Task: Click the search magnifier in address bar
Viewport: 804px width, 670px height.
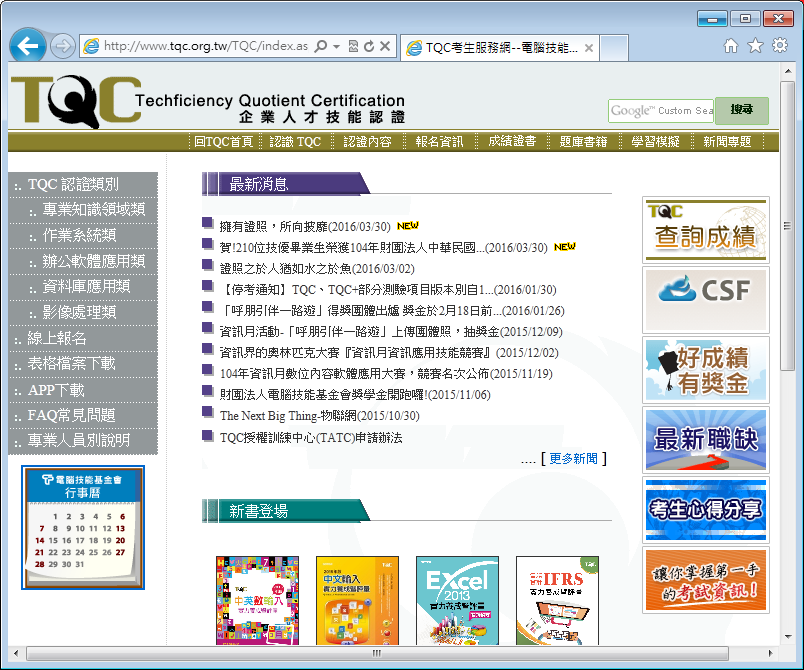Action: click(320, 46)
